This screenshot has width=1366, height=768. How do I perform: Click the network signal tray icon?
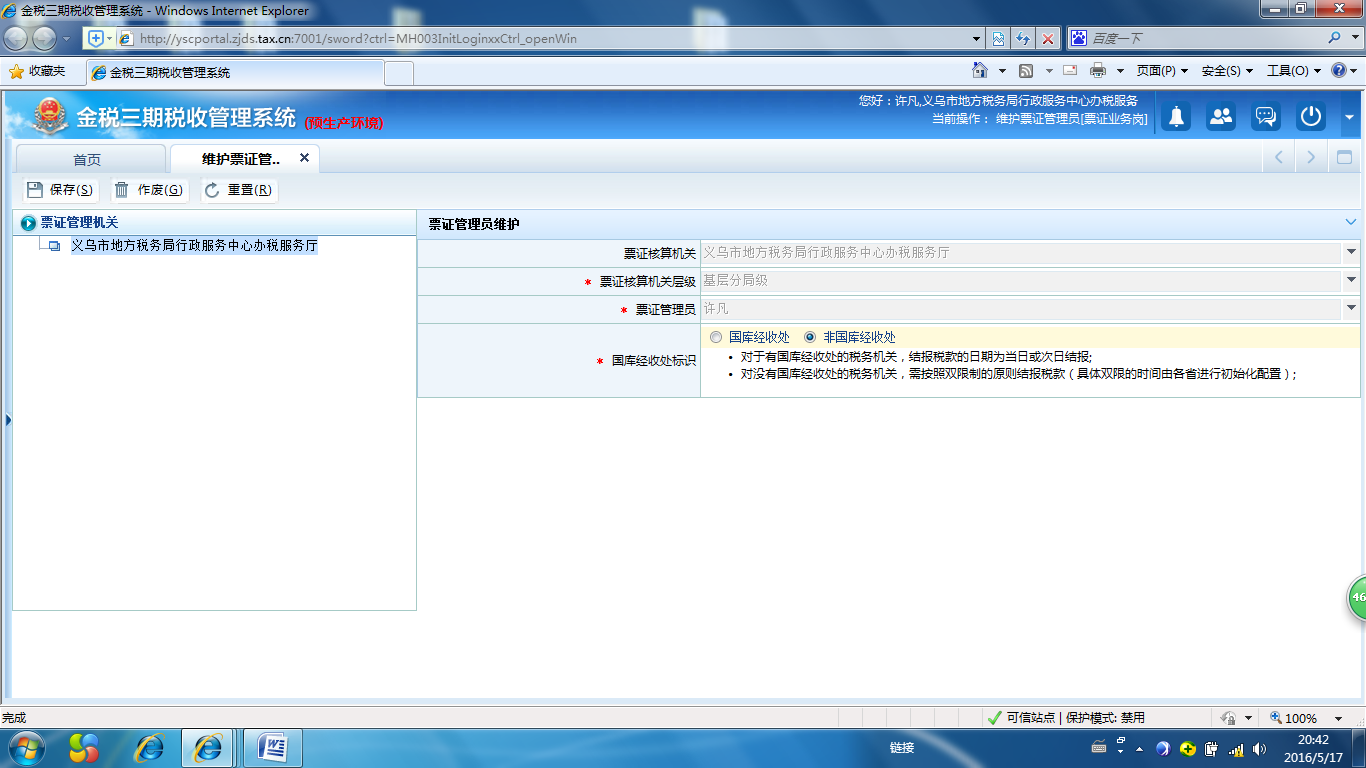[x=1236, y=748]
